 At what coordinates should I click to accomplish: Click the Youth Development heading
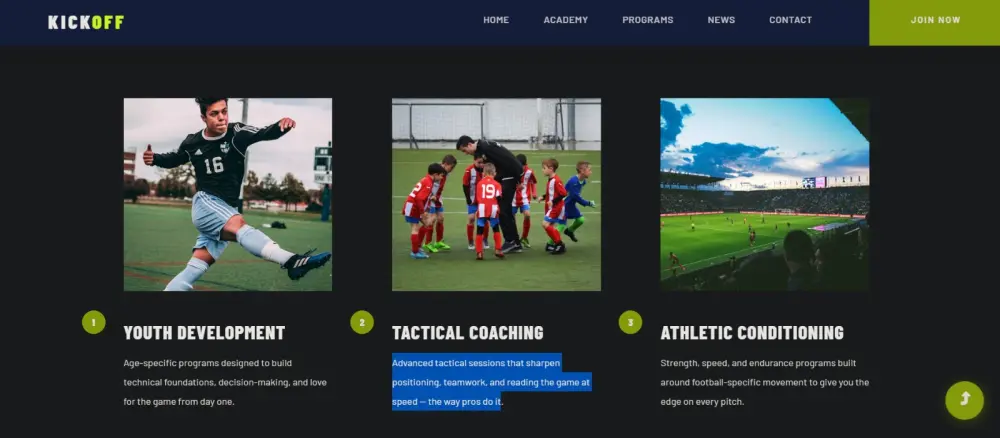(x=204, y=333)
